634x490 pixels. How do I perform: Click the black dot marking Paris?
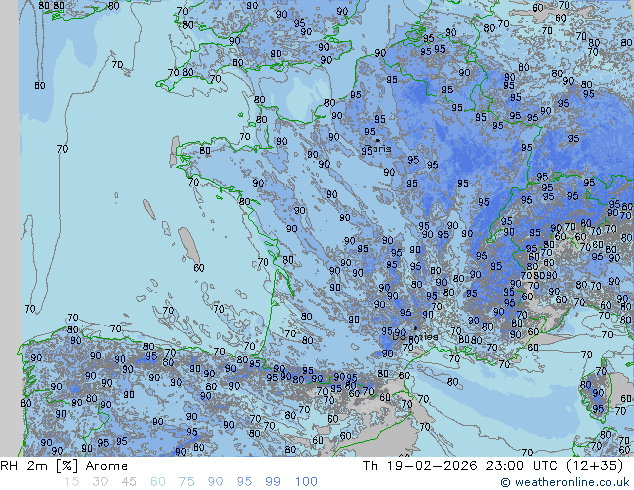377,141
